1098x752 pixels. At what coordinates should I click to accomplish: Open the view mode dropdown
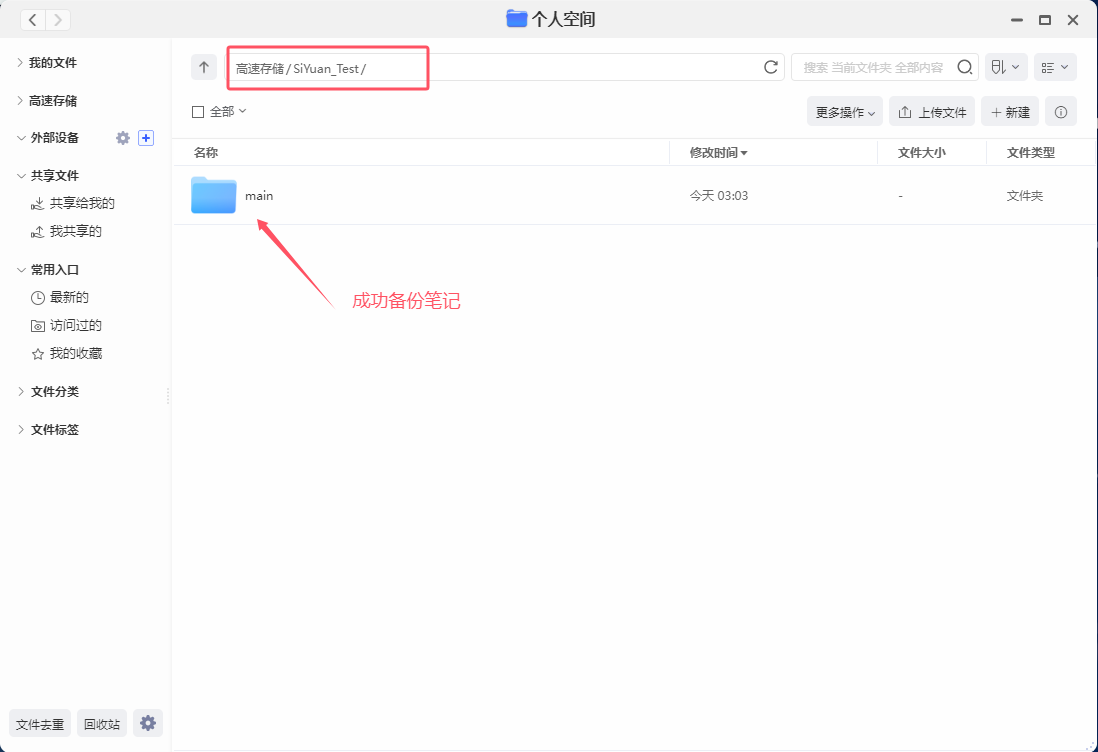pyautogui.click(x=1054, y=67)
